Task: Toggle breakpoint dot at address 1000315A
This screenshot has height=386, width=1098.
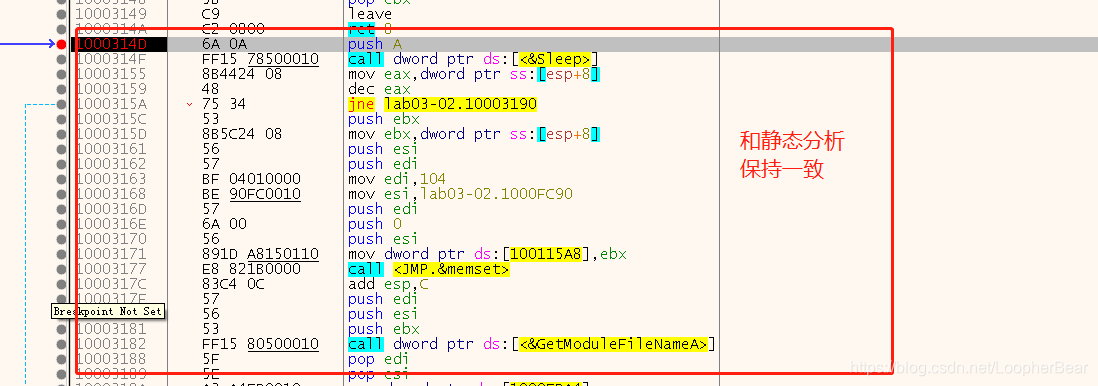Action: (62, 104)
